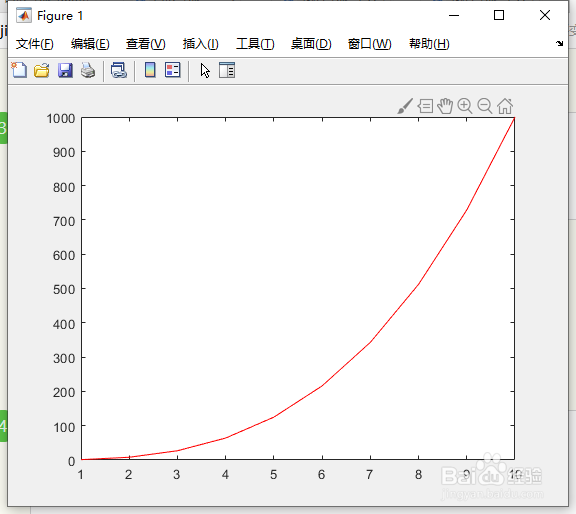The width and height of the screenshot is (576, 514).
Task: Create a new figure with toolbar icon
Action: click(19, 70)
